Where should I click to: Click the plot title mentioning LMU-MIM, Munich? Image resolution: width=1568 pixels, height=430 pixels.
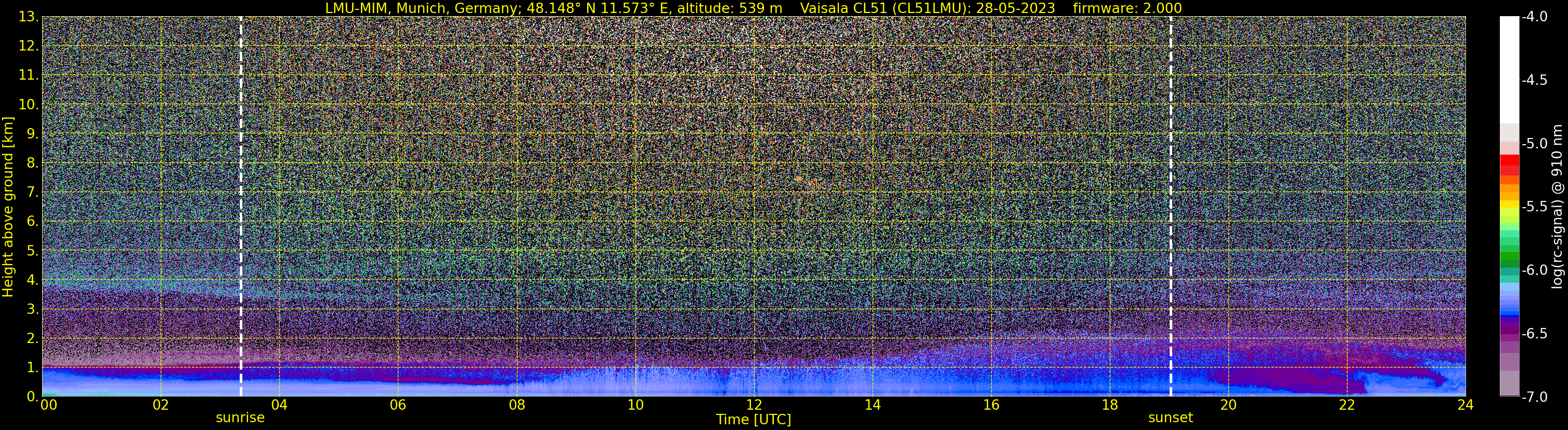[x=753, y=8]
